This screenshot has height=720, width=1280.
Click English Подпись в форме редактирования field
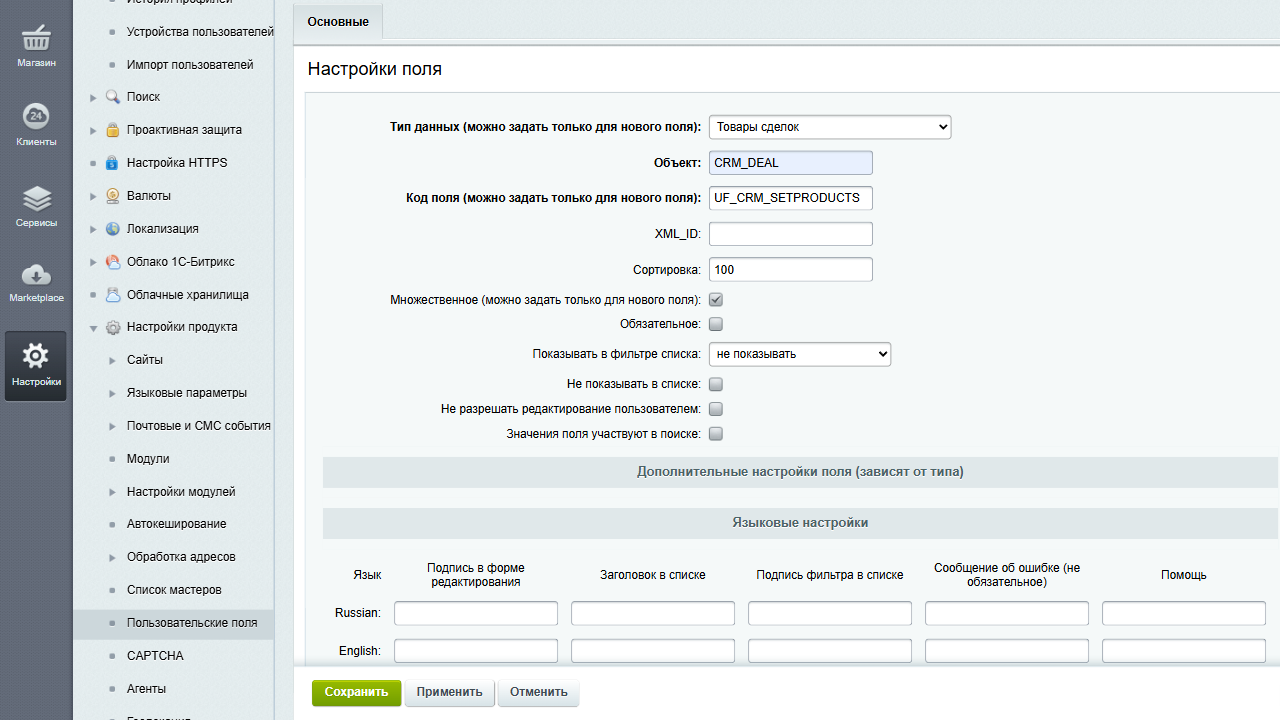[x=476, y=651]
